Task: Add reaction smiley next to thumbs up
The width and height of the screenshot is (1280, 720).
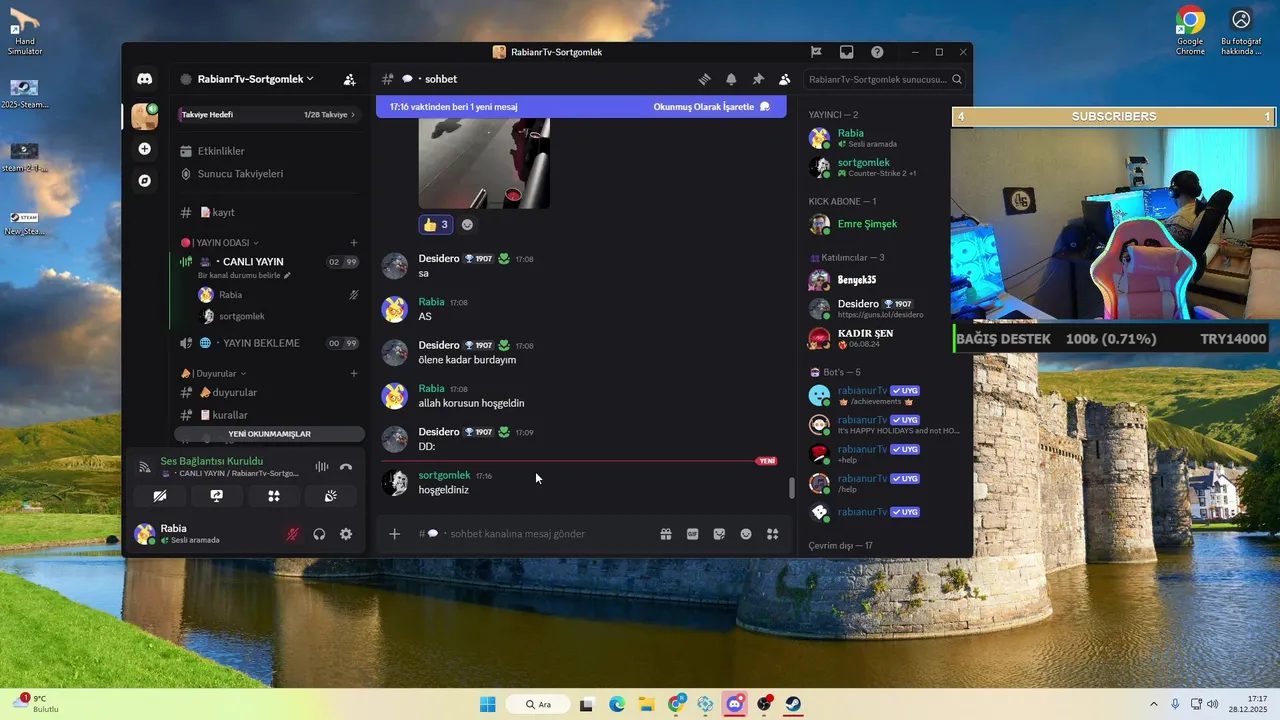Action: pyautogui.click(x=467, y=224)
